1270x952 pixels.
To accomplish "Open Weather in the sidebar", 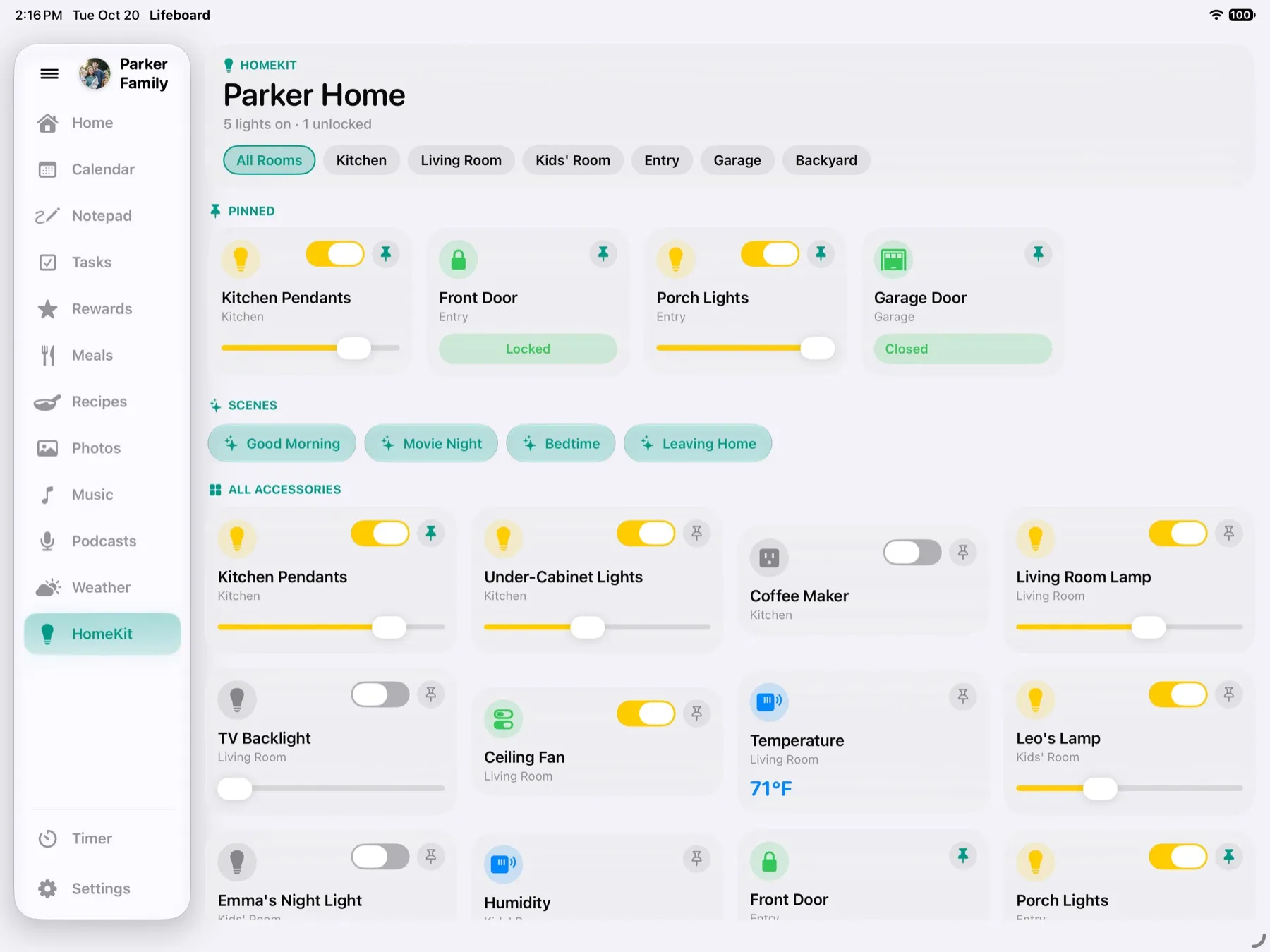I will pos(102,587).
